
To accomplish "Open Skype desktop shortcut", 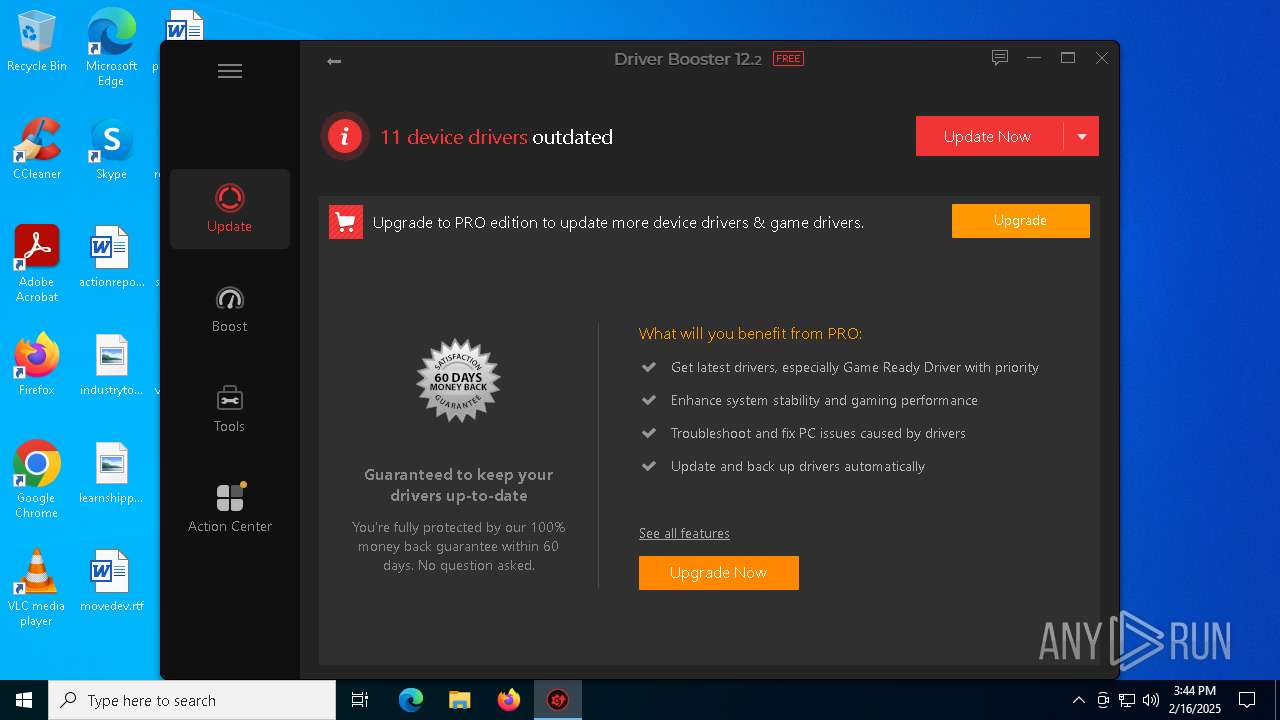I will click(x=111, y=149).
